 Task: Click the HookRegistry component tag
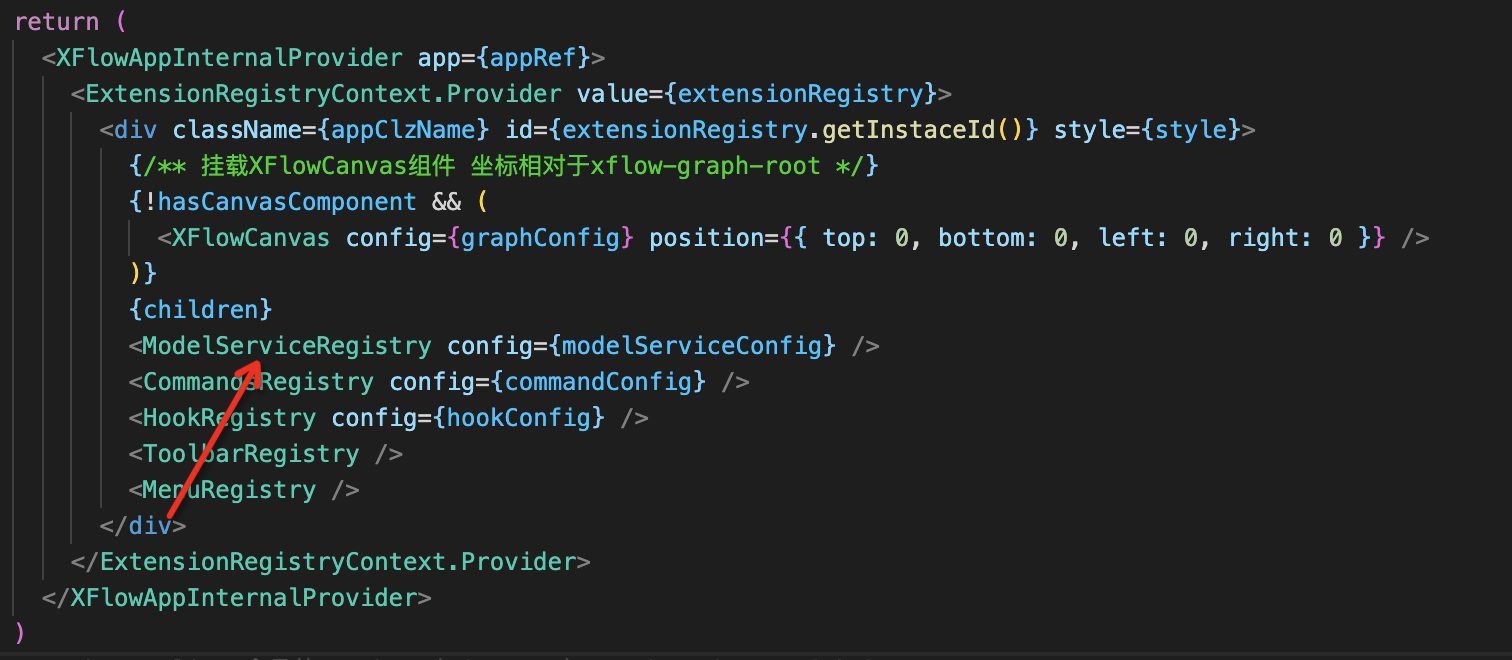point(230,417)
